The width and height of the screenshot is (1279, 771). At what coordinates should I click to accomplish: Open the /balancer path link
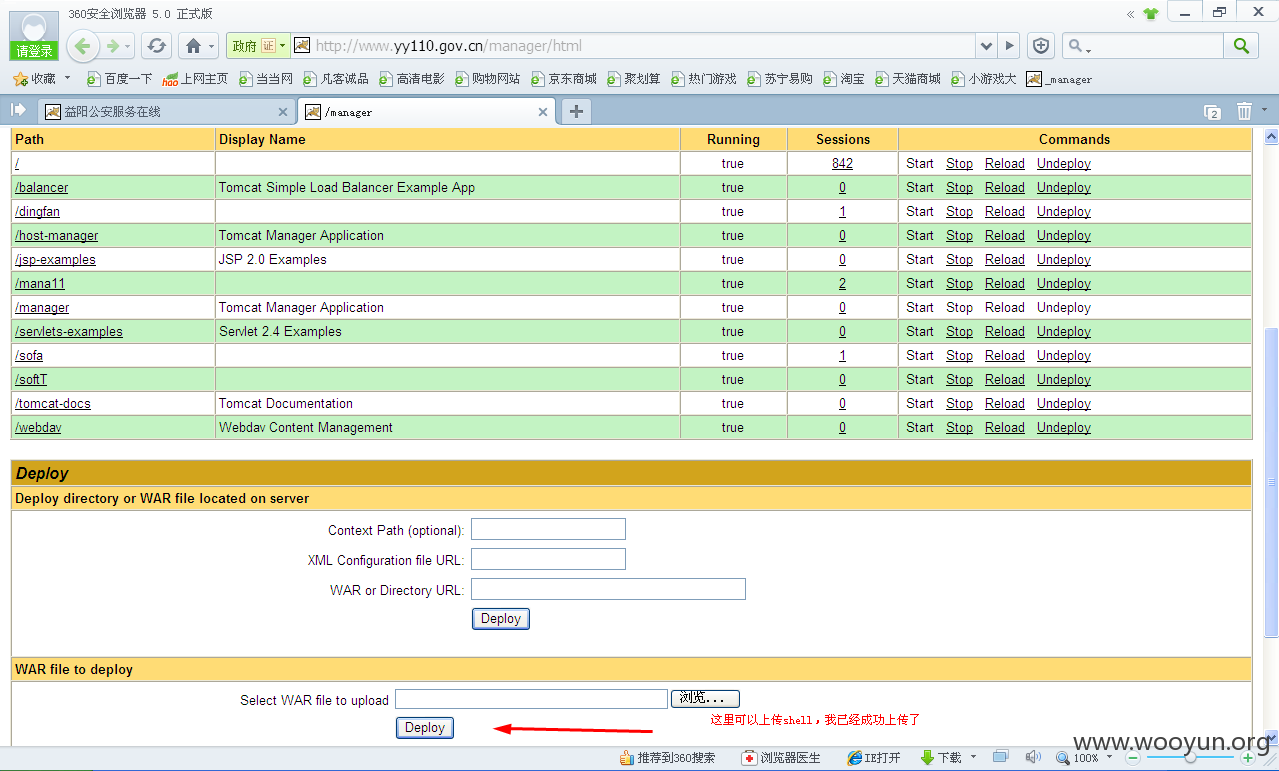[42, 188]
